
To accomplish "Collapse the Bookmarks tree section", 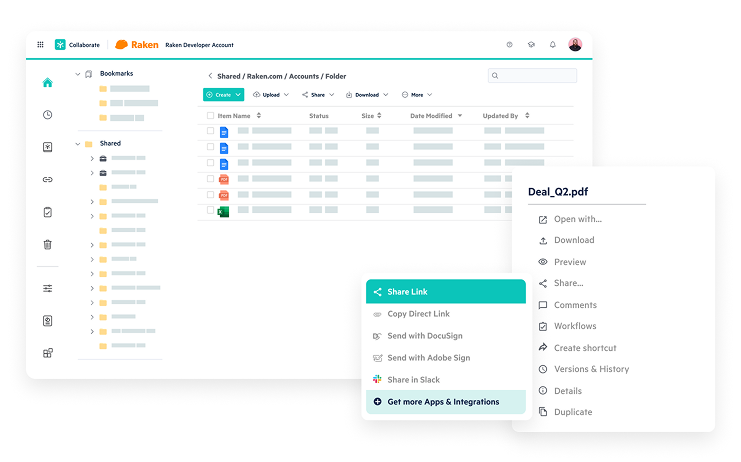I will pos(78,73).
